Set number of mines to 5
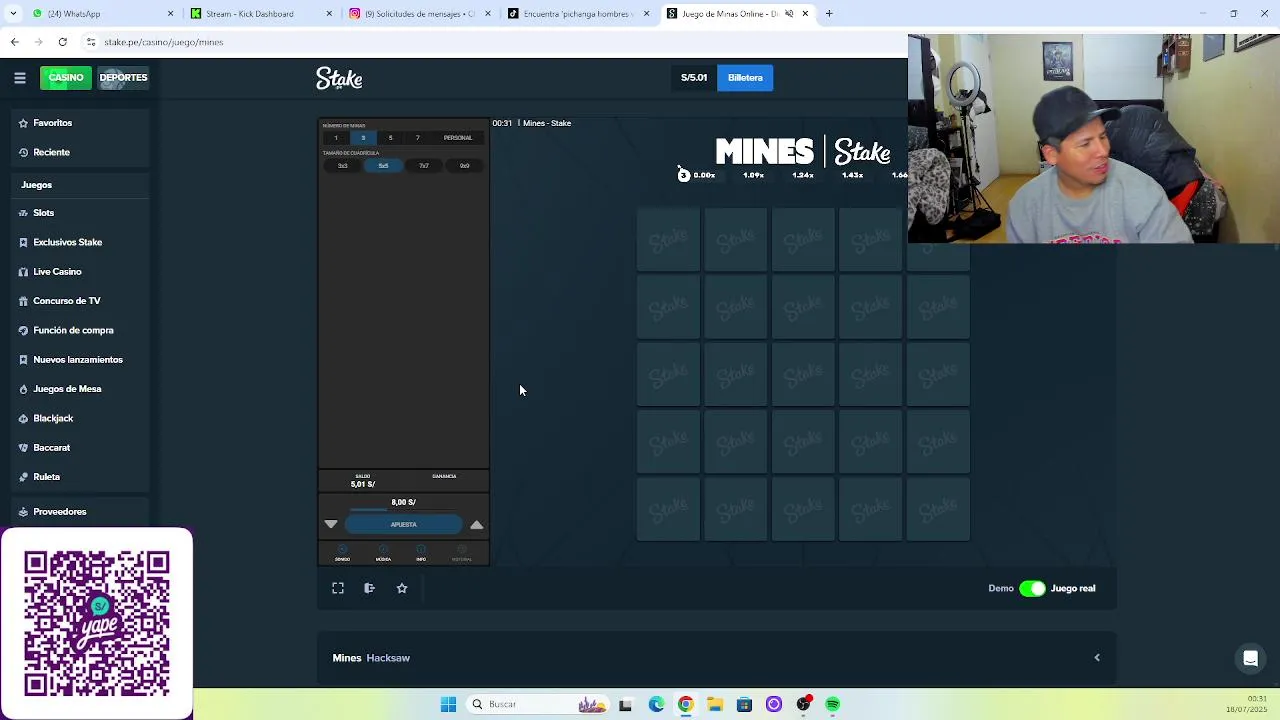The width and height of the screenshot is (1280, 720). [x=390, y=138]
